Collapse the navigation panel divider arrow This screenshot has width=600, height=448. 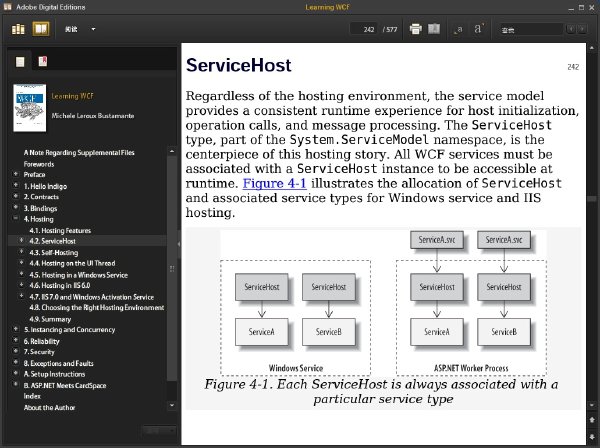tap(179, 244)
